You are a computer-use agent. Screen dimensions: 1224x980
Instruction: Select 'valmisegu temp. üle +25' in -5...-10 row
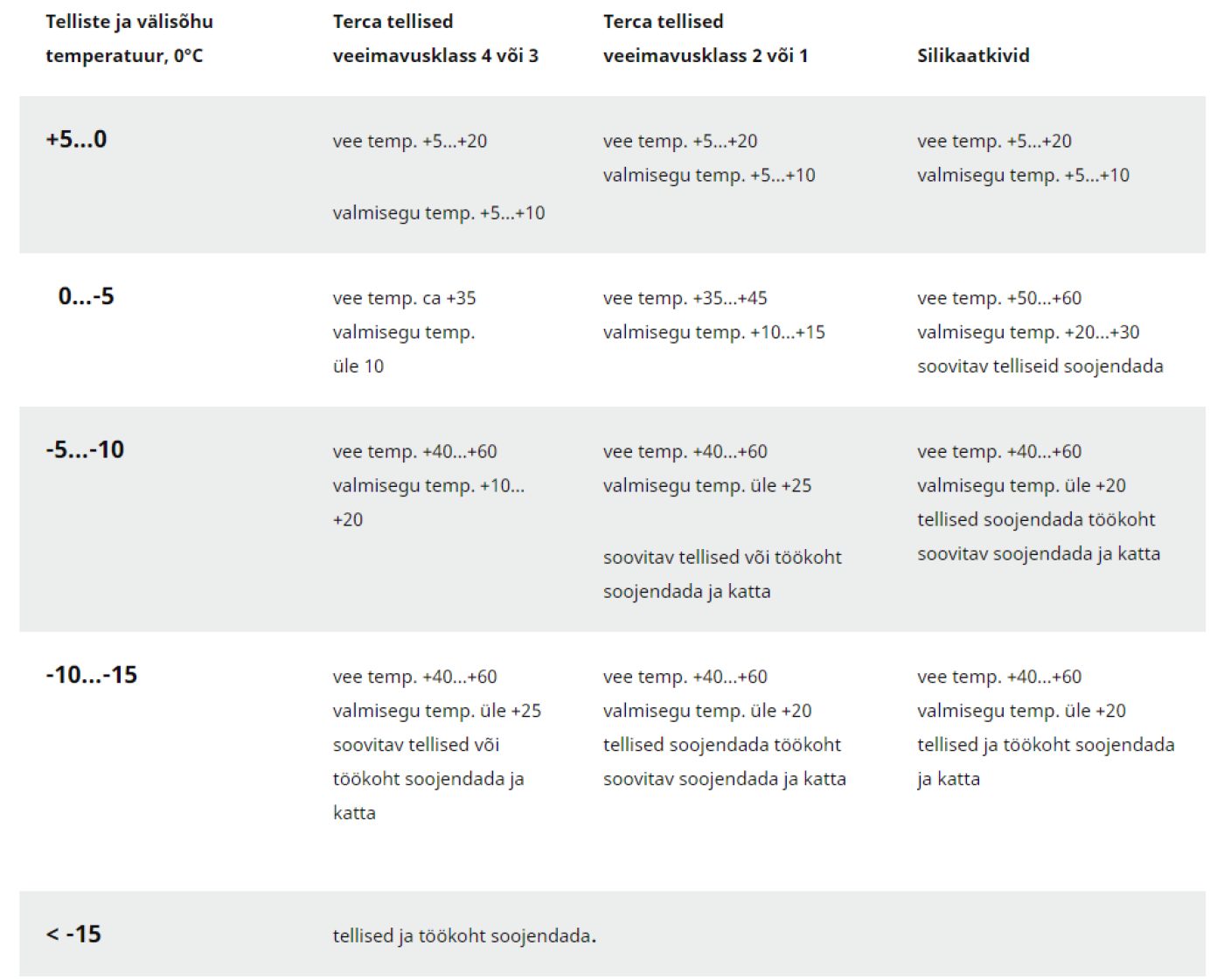pyautogui.click(x=707, y=485)
